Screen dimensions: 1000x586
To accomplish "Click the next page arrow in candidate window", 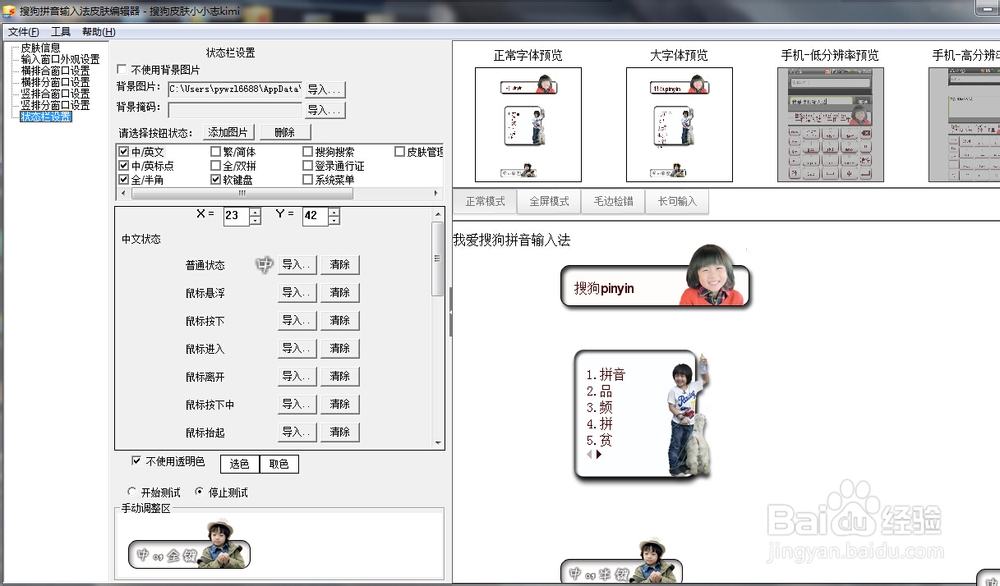I will [x=599, y=455].
